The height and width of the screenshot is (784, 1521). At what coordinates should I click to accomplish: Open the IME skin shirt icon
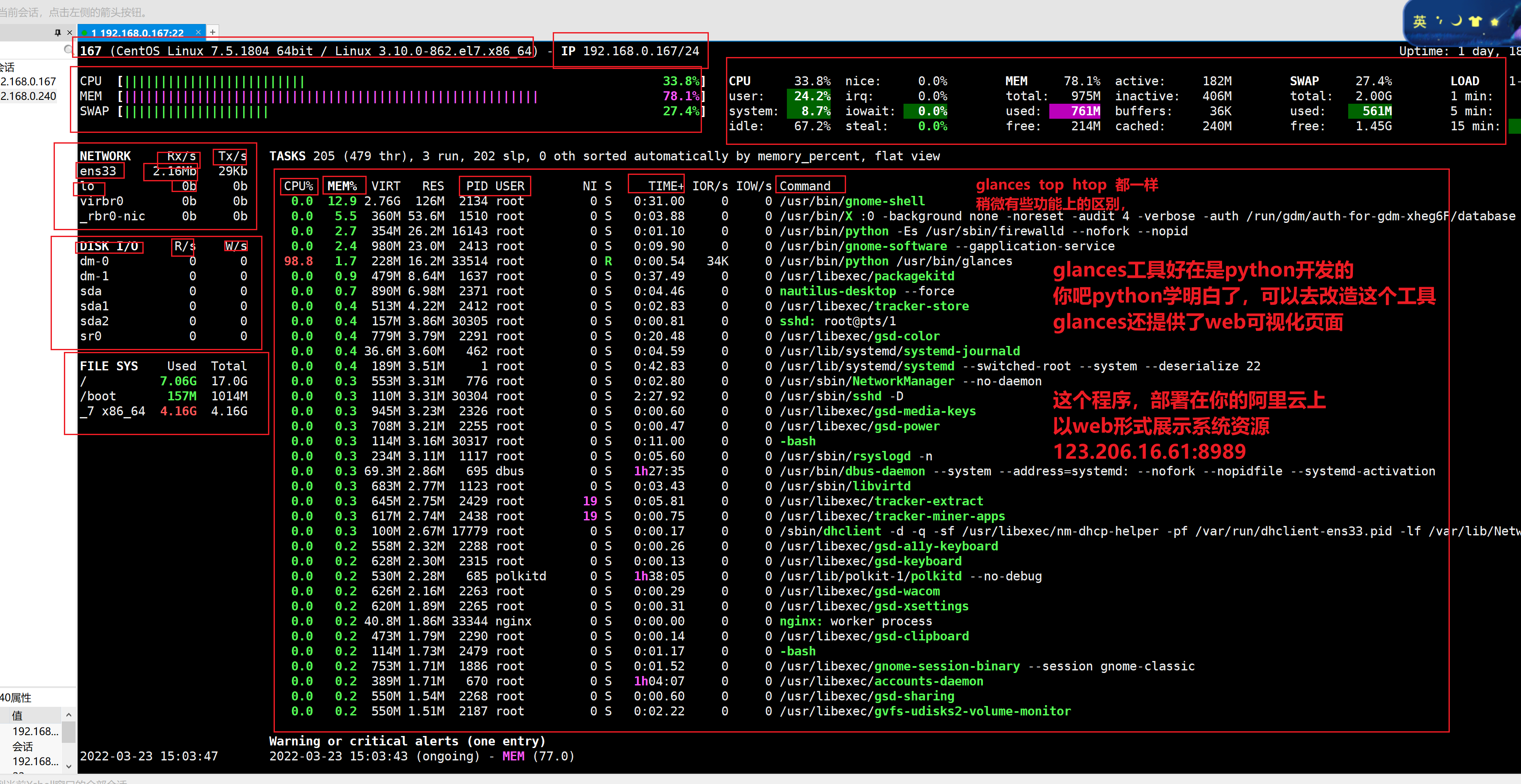[1476, 21]
